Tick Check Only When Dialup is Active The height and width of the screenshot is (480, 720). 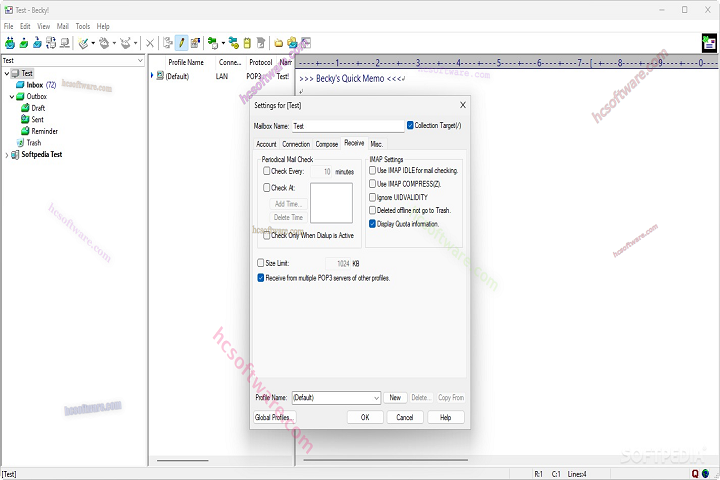(266, 235)
